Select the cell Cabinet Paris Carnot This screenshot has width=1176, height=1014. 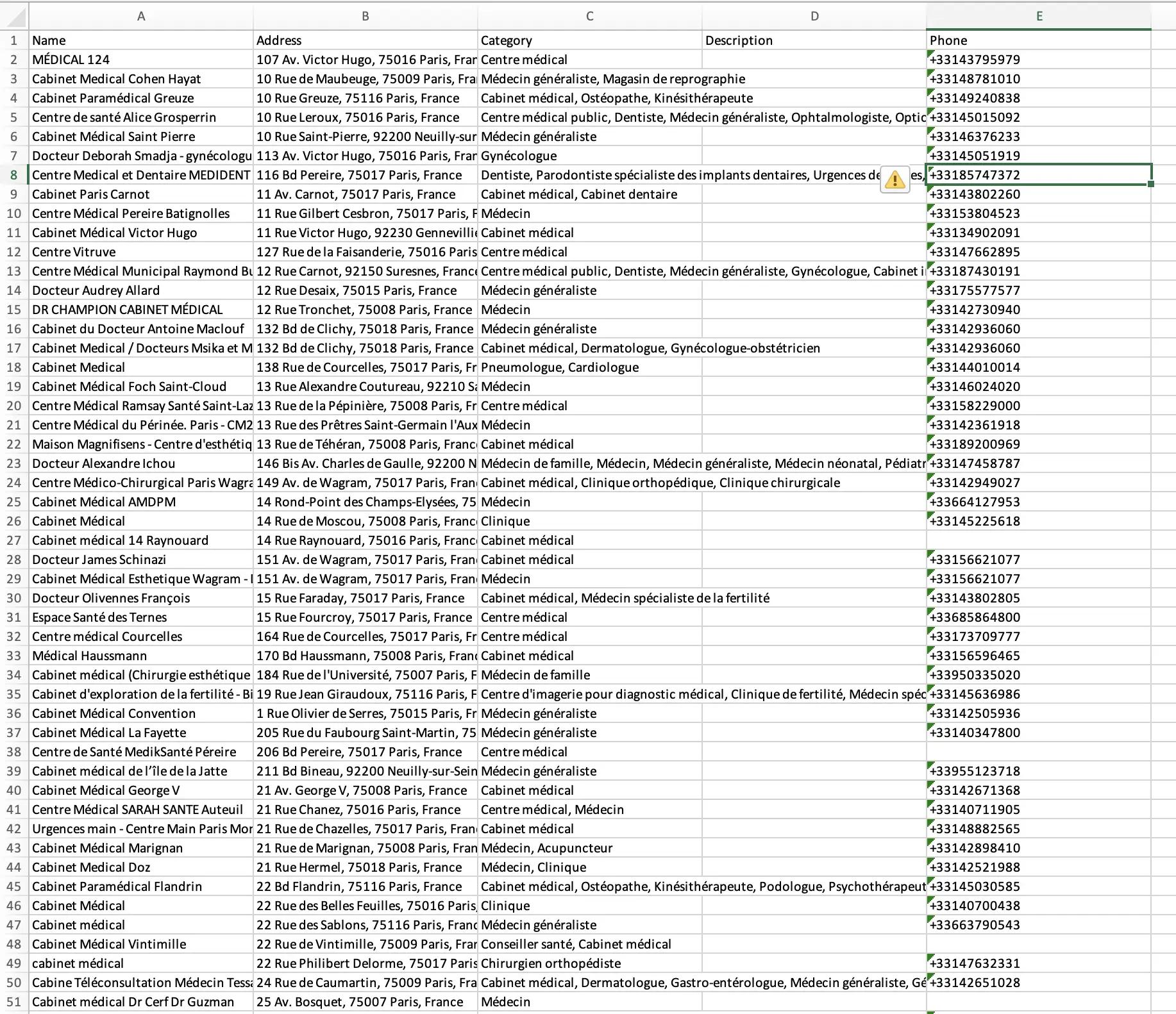coord(141,194)
